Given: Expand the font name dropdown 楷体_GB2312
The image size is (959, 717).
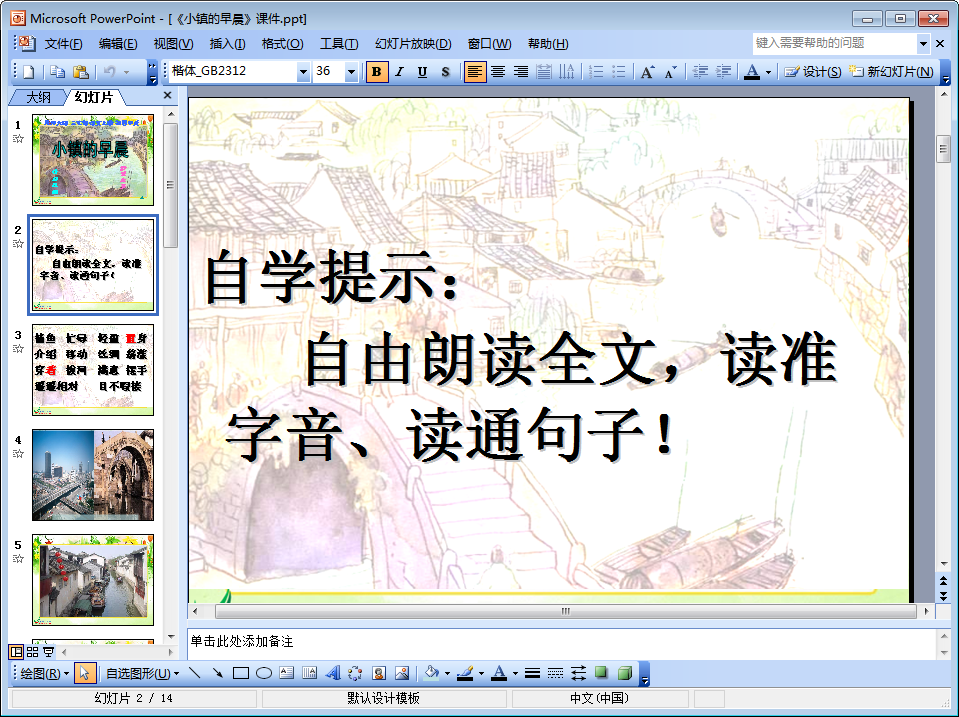Looking at the screenshot, I should click(x=303, y=72).
